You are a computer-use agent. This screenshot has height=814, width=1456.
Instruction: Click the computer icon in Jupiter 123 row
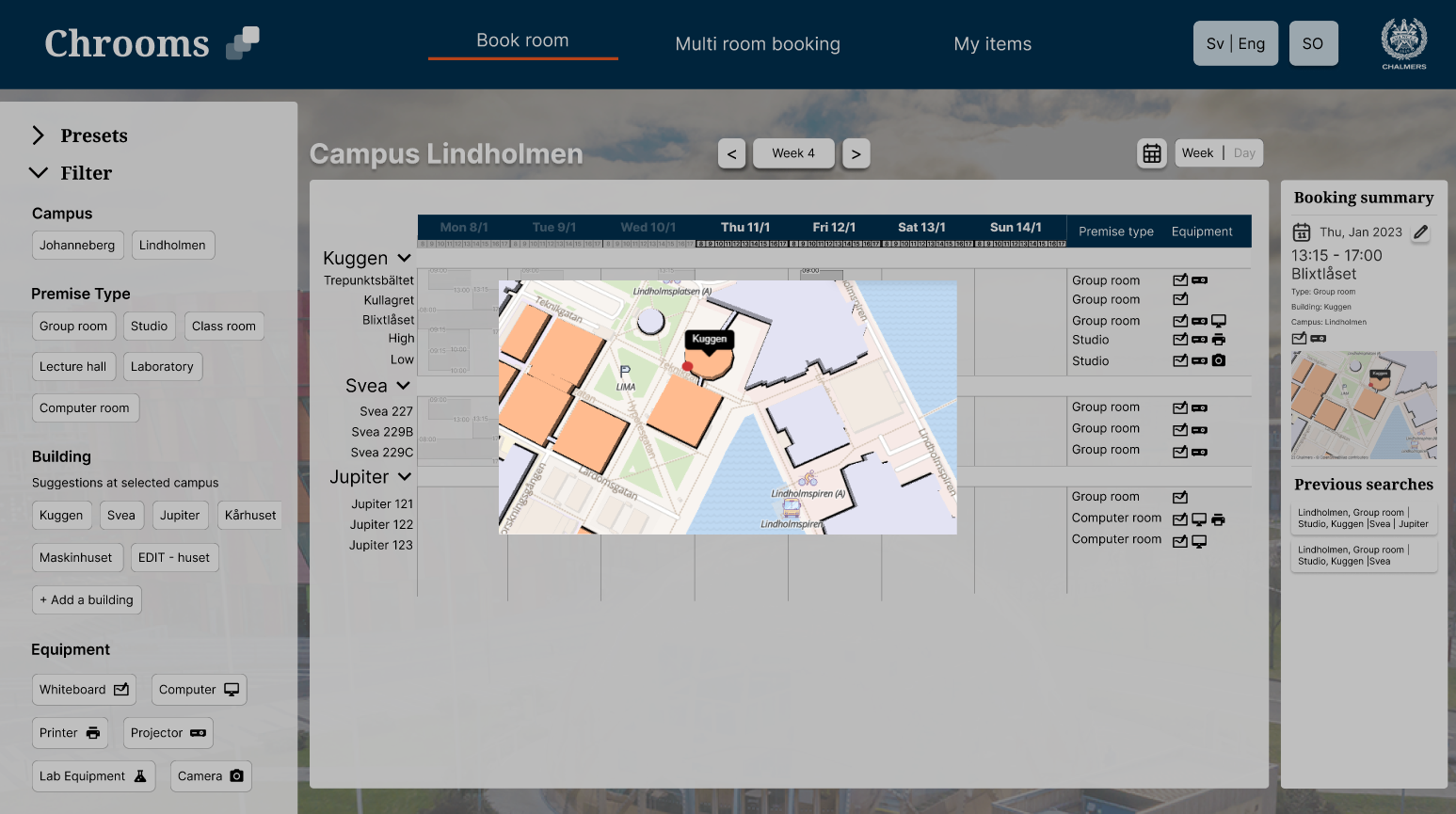pyautogui.click(x=1199, y=541)
